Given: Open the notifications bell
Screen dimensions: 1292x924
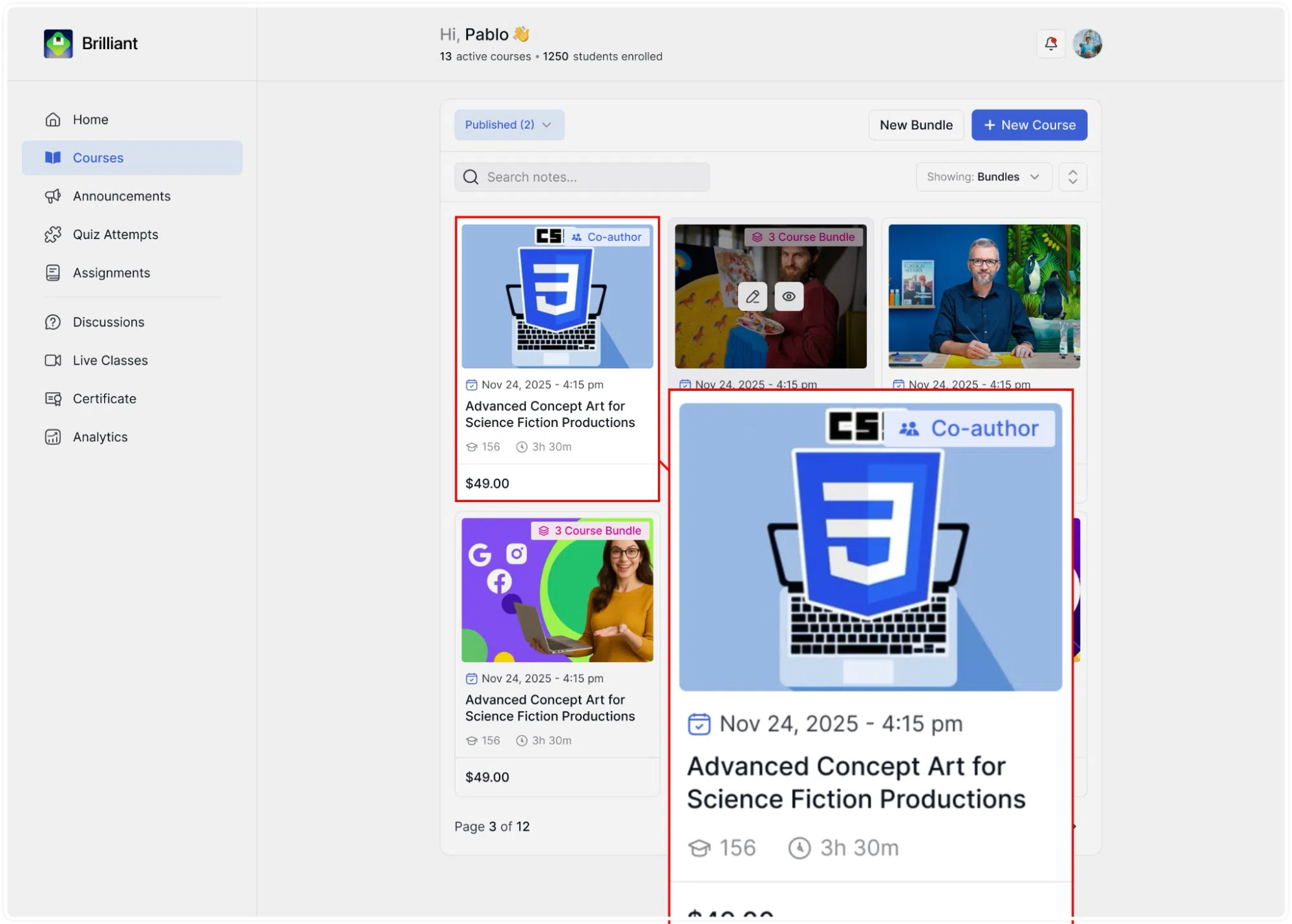Looking at the screenshot, I should (1051, 44).
